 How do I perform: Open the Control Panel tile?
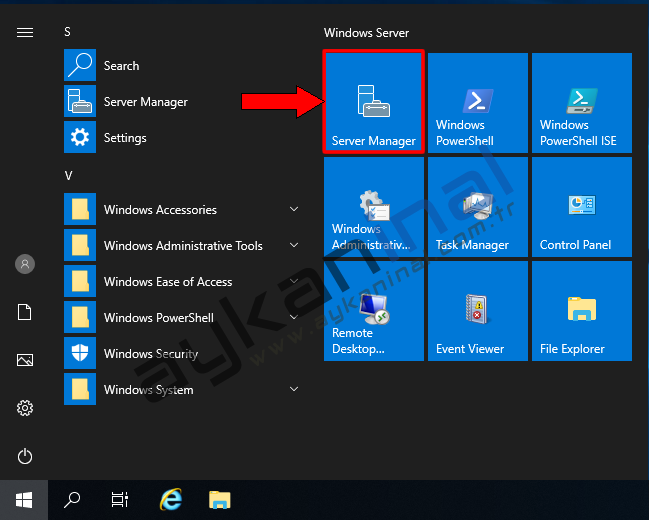point(581,207)
